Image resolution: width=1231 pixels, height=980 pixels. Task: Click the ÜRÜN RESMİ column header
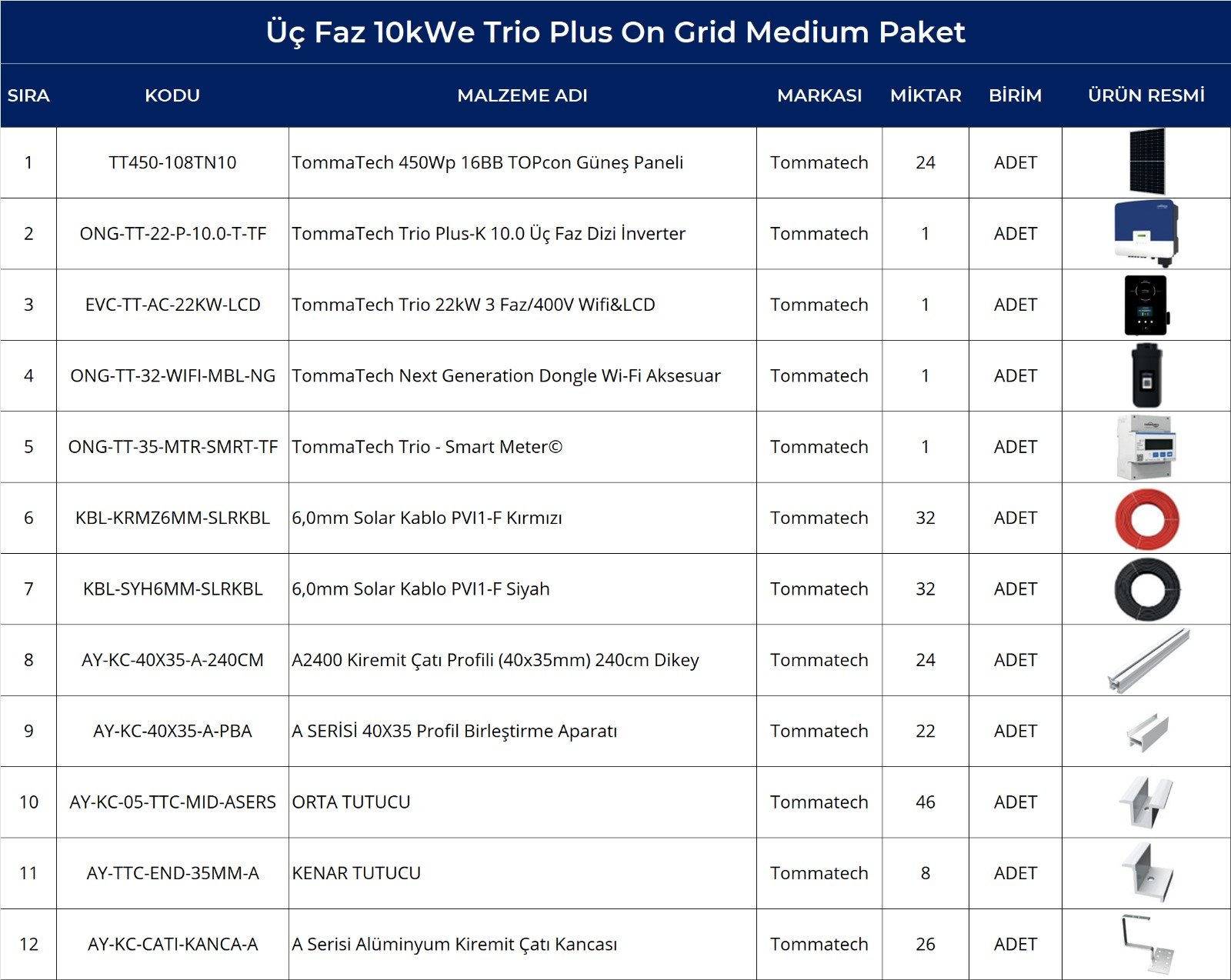pyautogui.click(x=1146, y=95)
